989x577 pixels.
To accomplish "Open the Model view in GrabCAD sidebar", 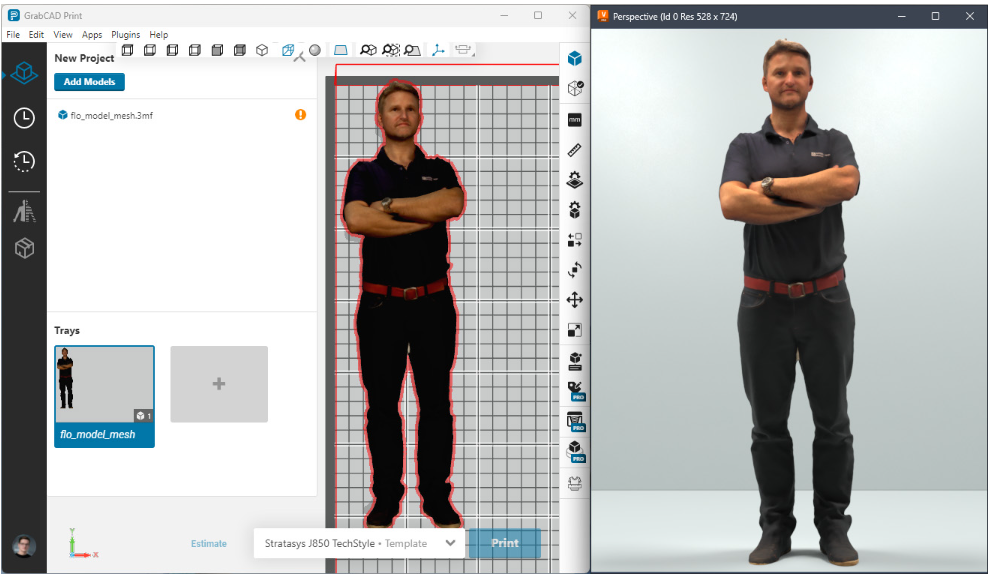I will click(24, 73).
